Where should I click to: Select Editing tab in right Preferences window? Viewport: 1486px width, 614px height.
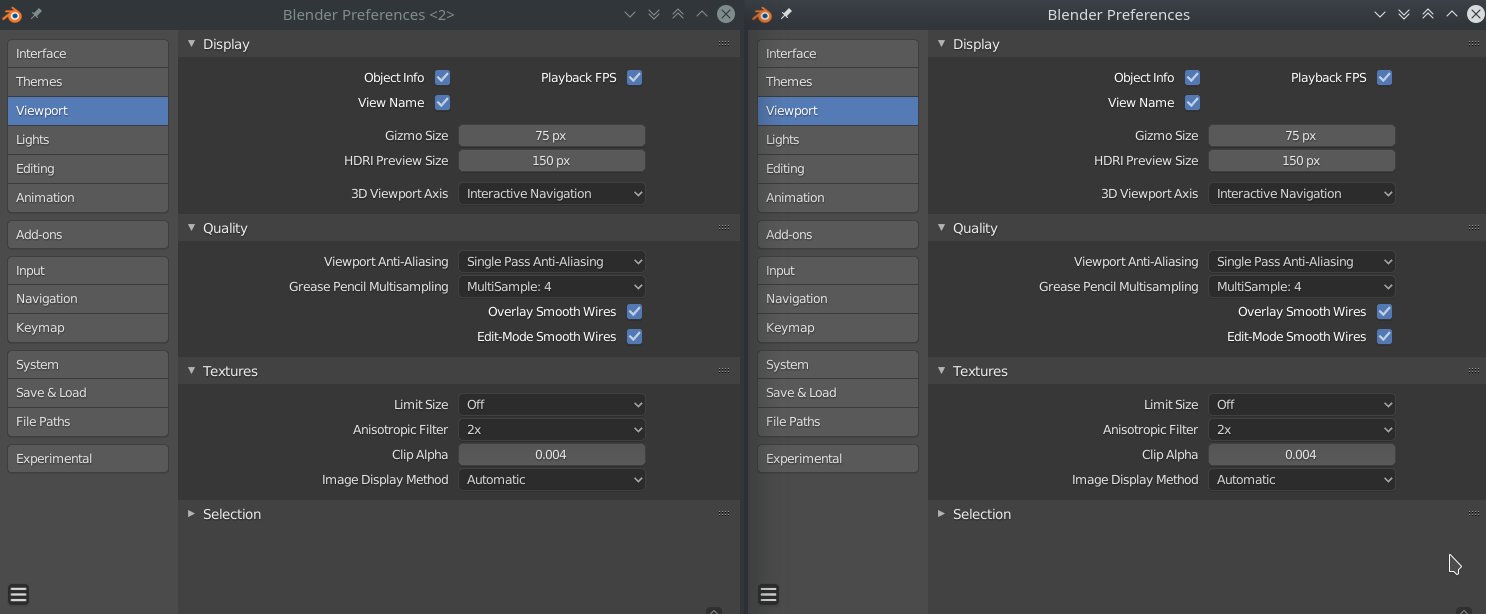coord(838,169)
